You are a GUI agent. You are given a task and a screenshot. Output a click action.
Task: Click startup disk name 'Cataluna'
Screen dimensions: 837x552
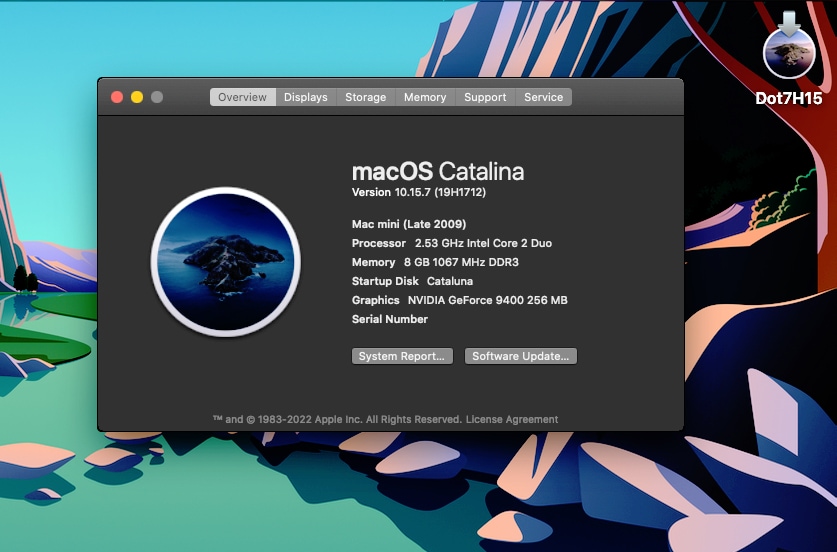click(450, 281)
